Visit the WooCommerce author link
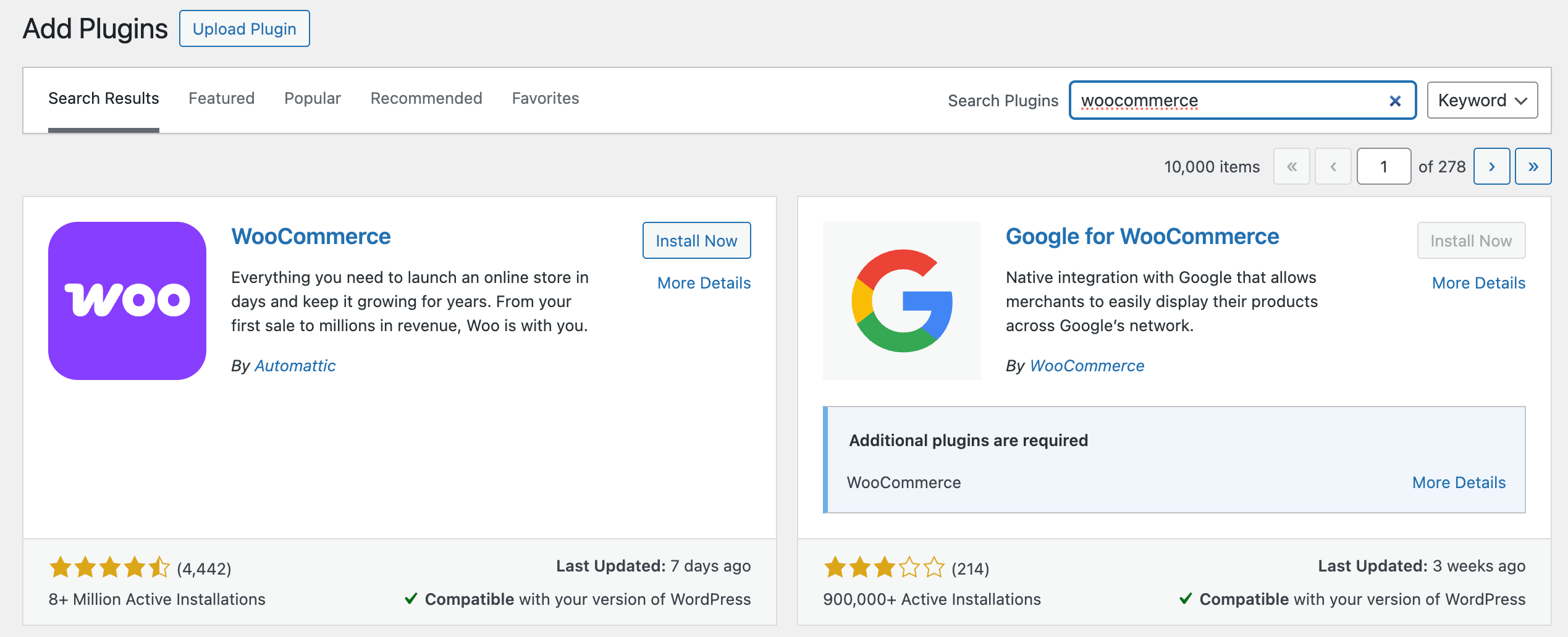This screenshot has width=1568, height=637. coord(1087,366)
